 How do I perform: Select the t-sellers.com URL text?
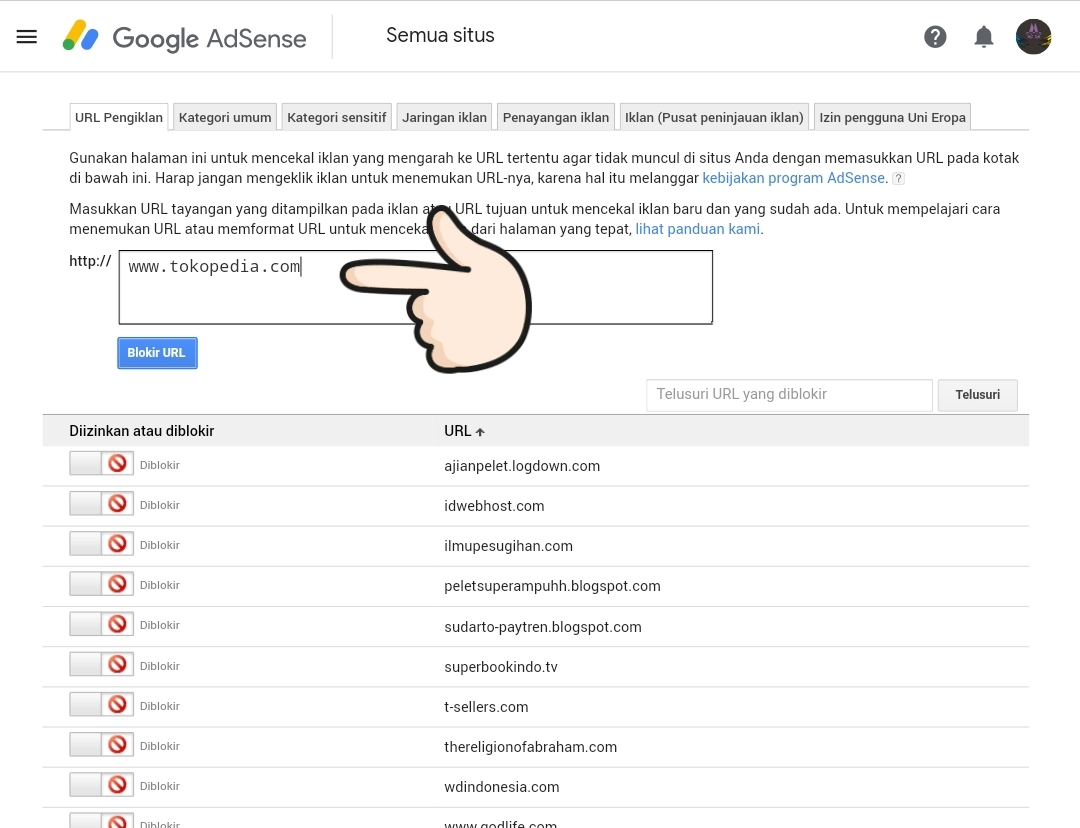point(486,707)
